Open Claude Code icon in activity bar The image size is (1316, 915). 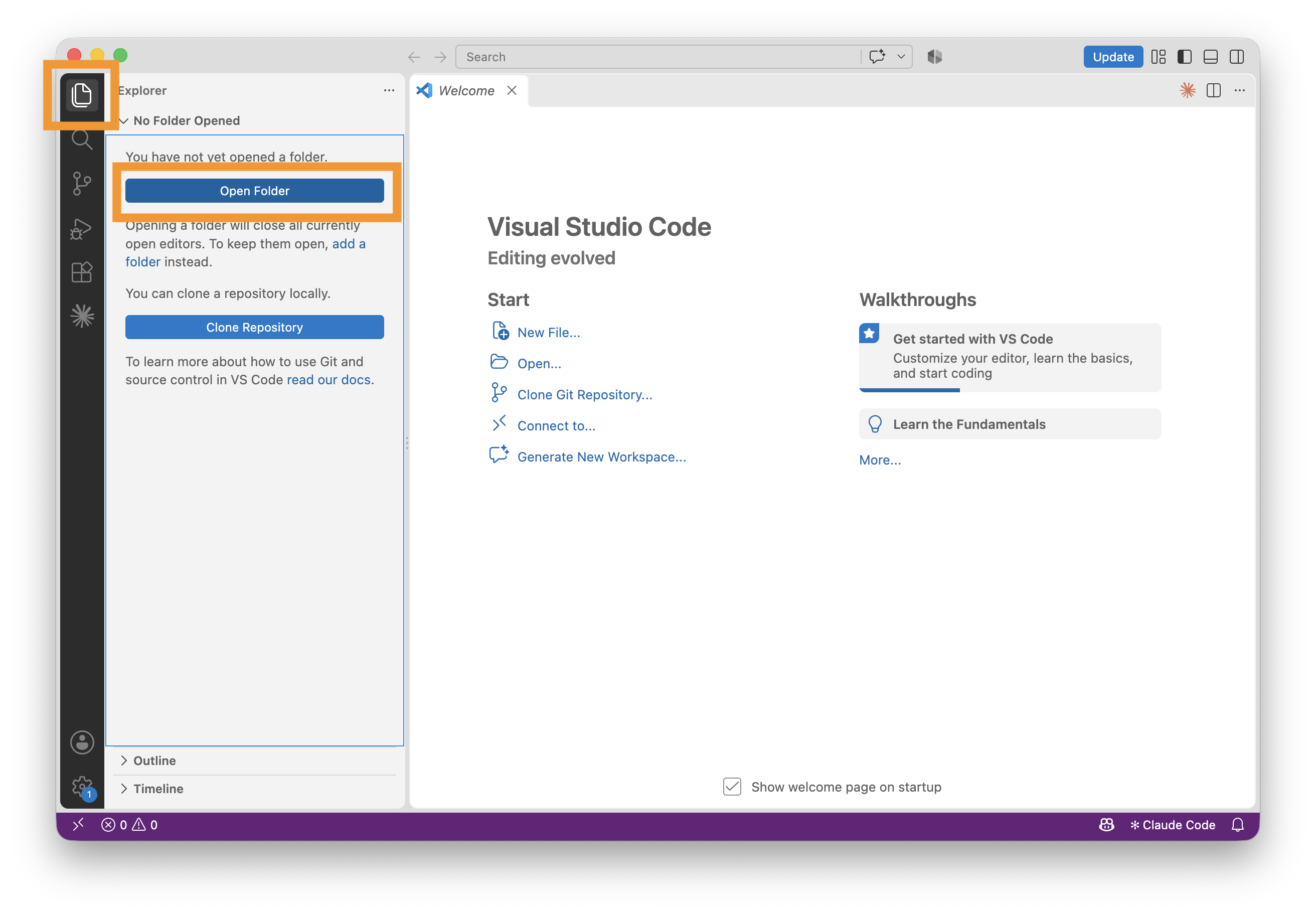pyautogui.click(x=82, y=316)
